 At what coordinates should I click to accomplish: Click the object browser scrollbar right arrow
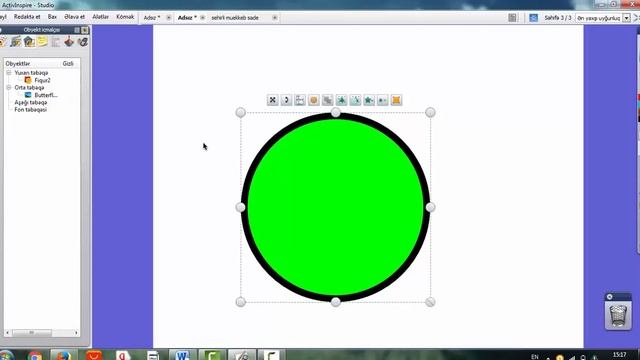[76, 333]
